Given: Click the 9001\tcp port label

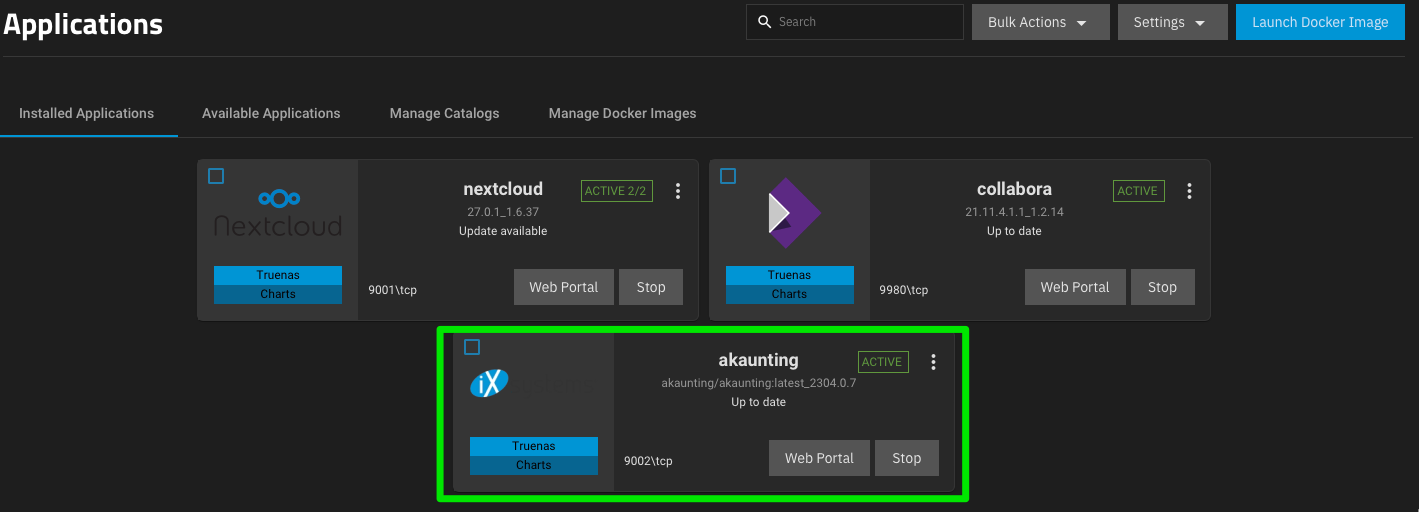Looking at the screenshot, I should pos(392,290).
